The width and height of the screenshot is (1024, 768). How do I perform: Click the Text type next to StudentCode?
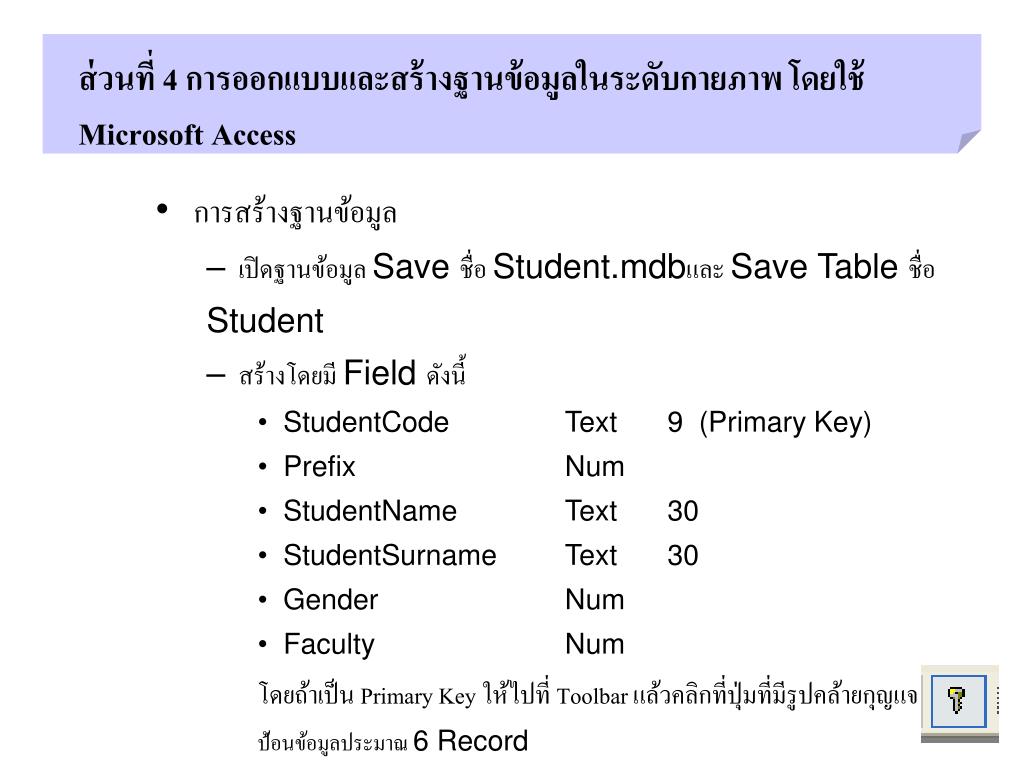tap(590, 422)
